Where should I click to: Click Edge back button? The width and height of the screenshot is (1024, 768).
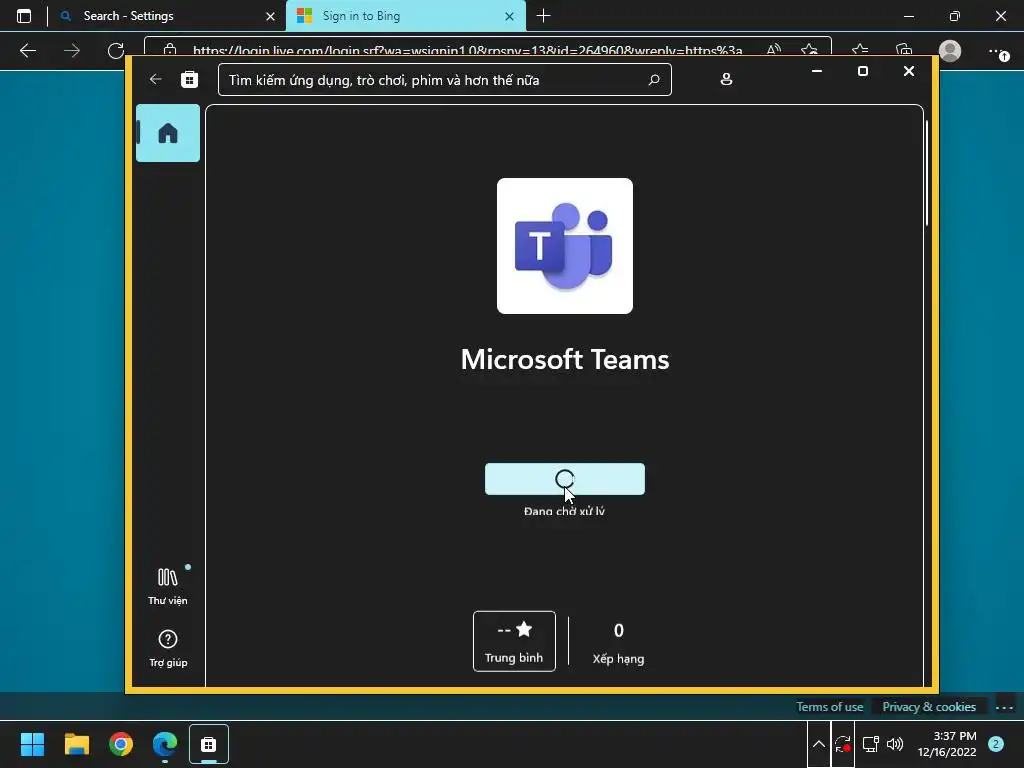[x=28, y=51]
